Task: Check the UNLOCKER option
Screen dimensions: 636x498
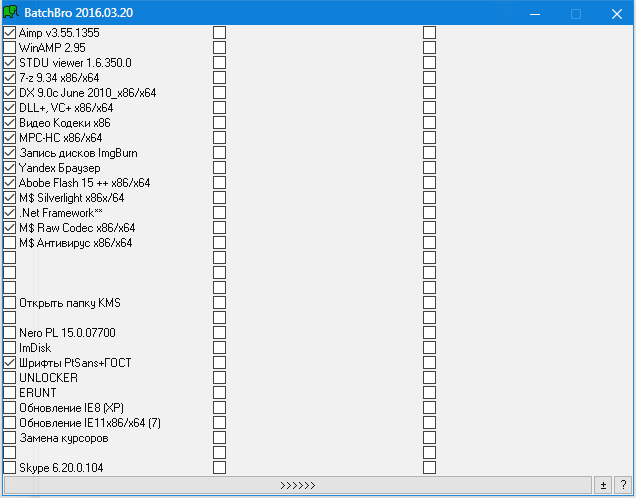Action: point(10,378)
